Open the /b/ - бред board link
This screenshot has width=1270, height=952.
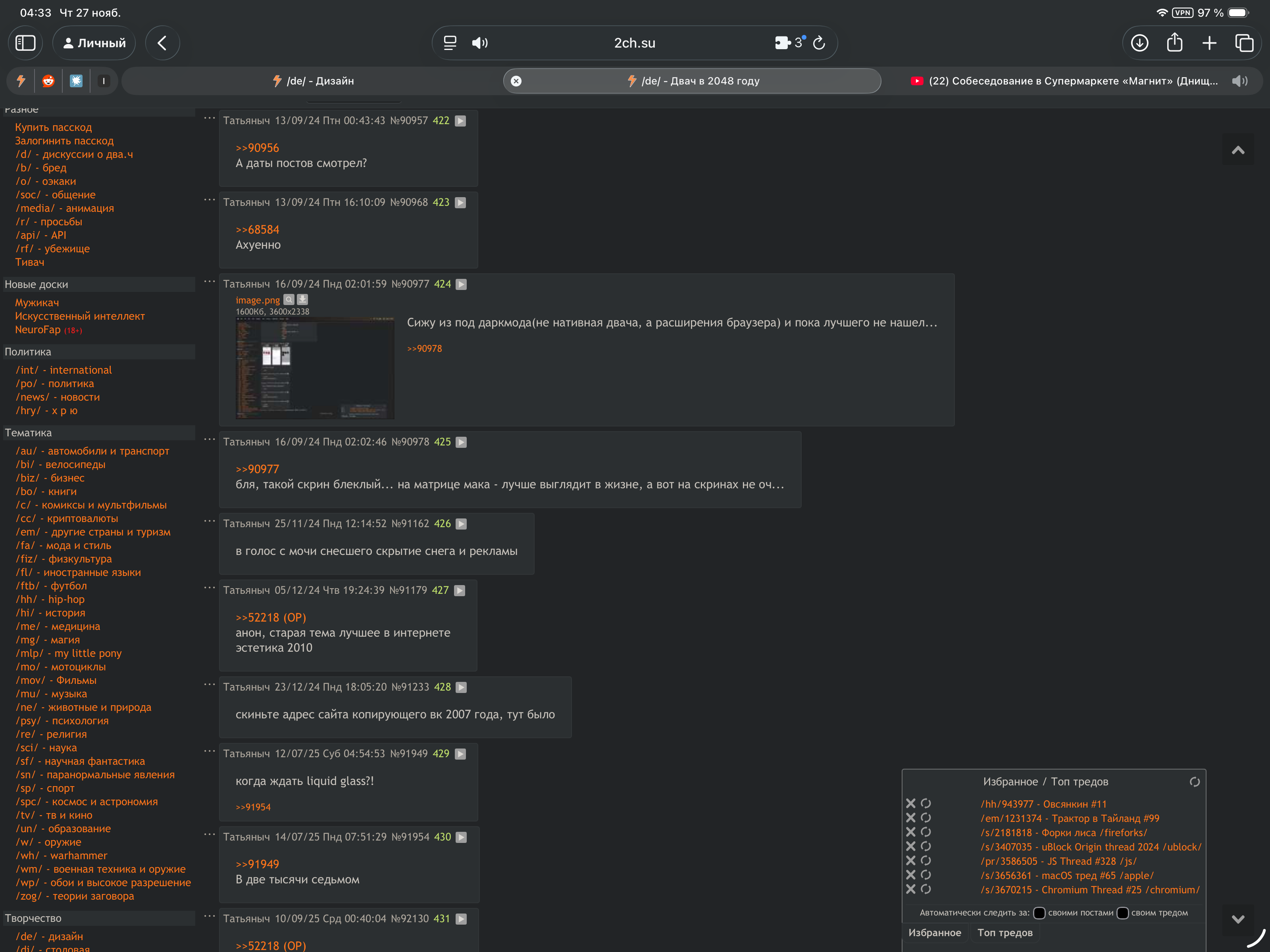(x=41, y=167)
